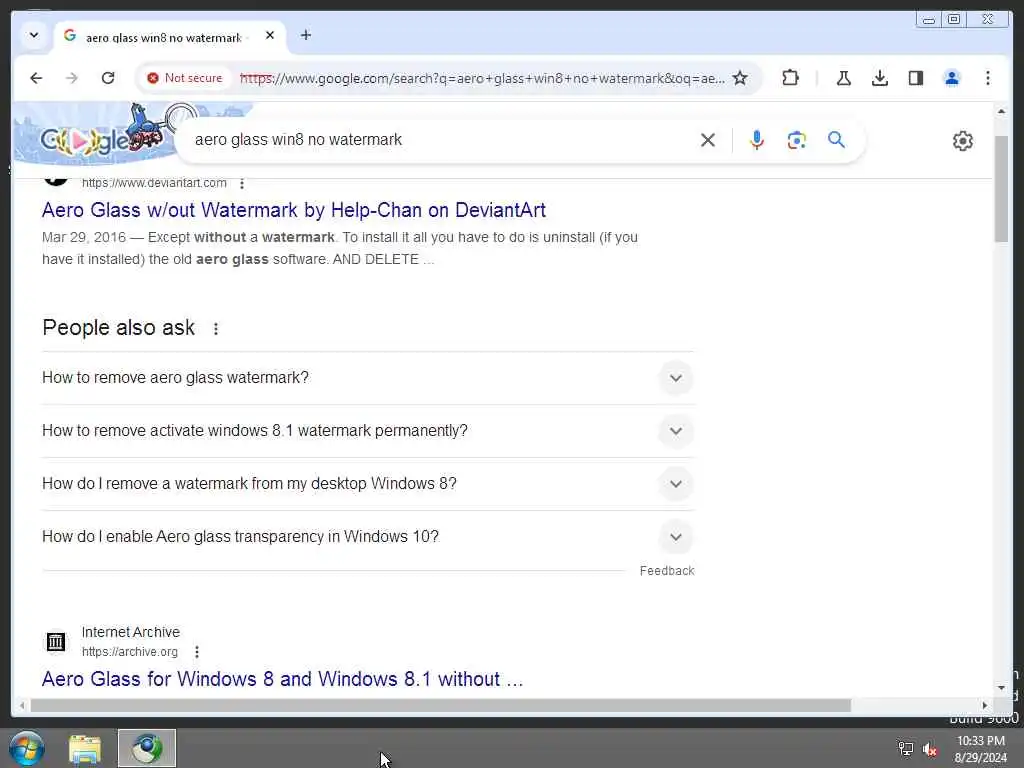Image resolution: width=1024 pixels, height=768 pixels.
Task: Click the horizontal scrollbar thumb
Action: 441,706
